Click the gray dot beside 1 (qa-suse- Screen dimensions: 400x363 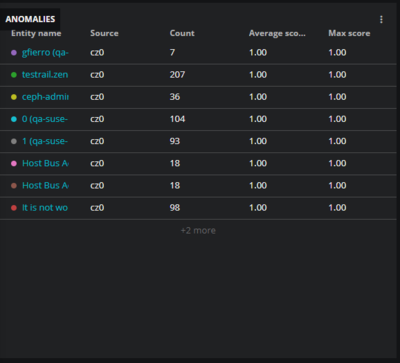point(14,141)
